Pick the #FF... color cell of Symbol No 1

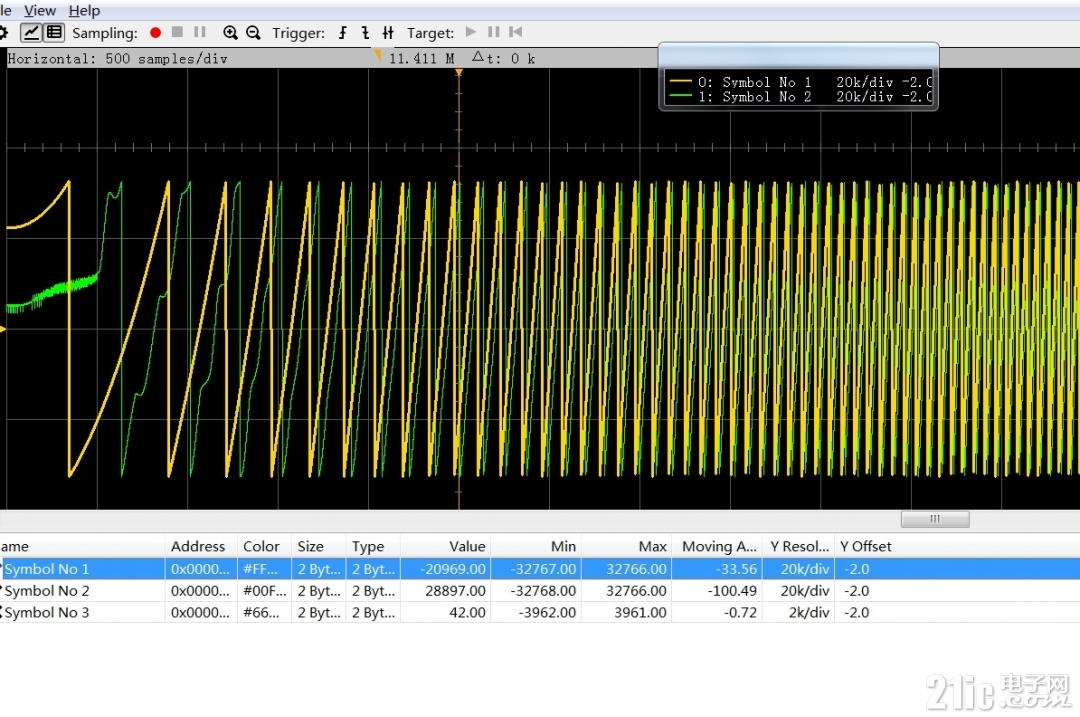[x=264, y=569]
